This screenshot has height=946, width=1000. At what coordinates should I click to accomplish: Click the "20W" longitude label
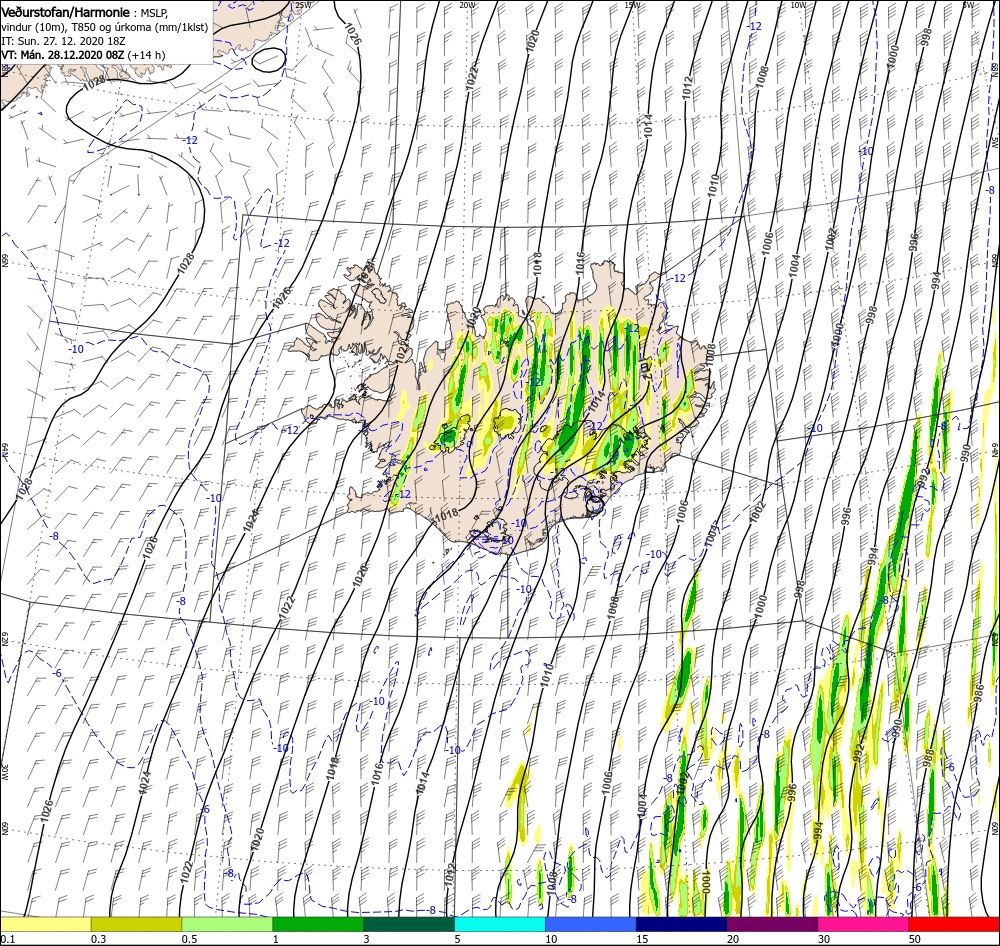[x=467, y=4]
